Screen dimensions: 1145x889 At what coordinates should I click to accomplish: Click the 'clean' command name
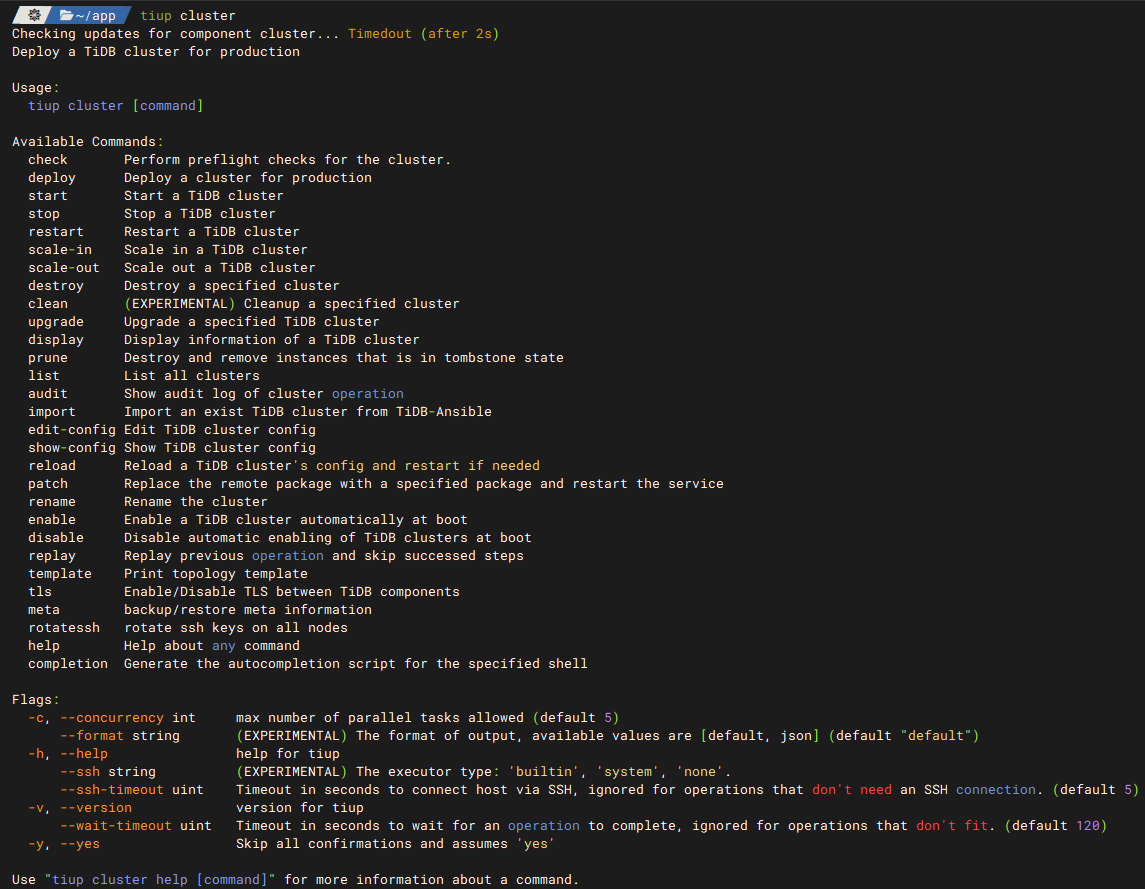point(47,304)
